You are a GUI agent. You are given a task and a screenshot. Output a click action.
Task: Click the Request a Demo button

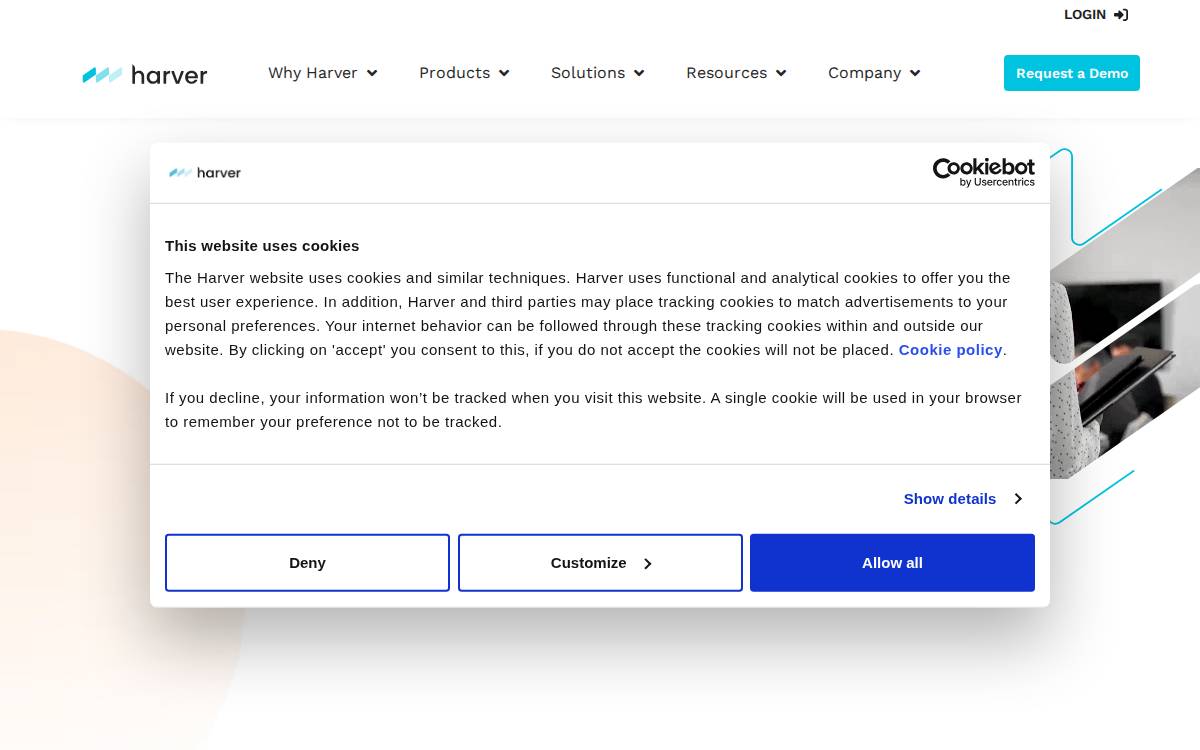coord(1072,73)
